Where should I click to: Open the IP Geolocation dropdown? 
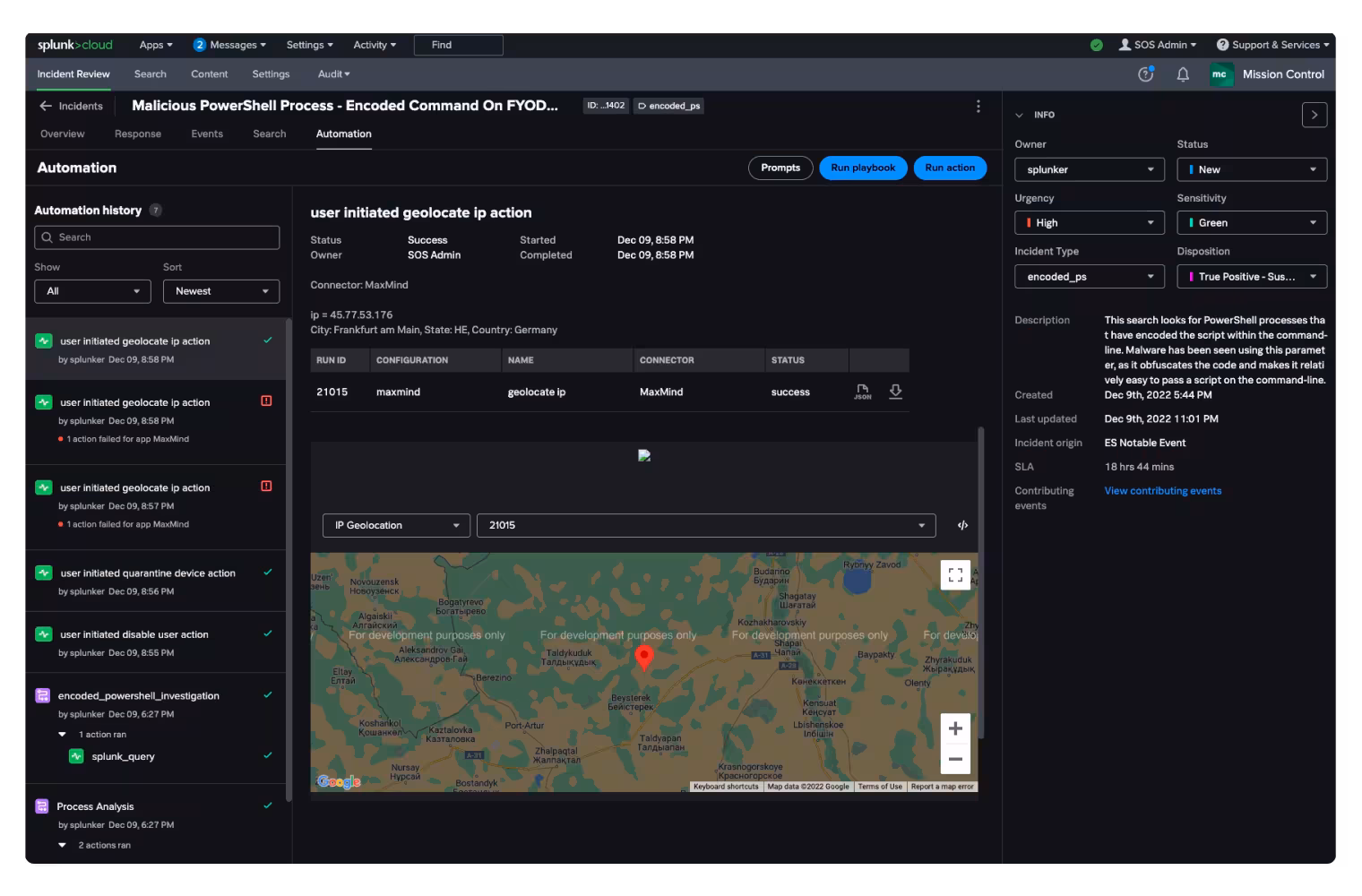click(x=396, y=525)
